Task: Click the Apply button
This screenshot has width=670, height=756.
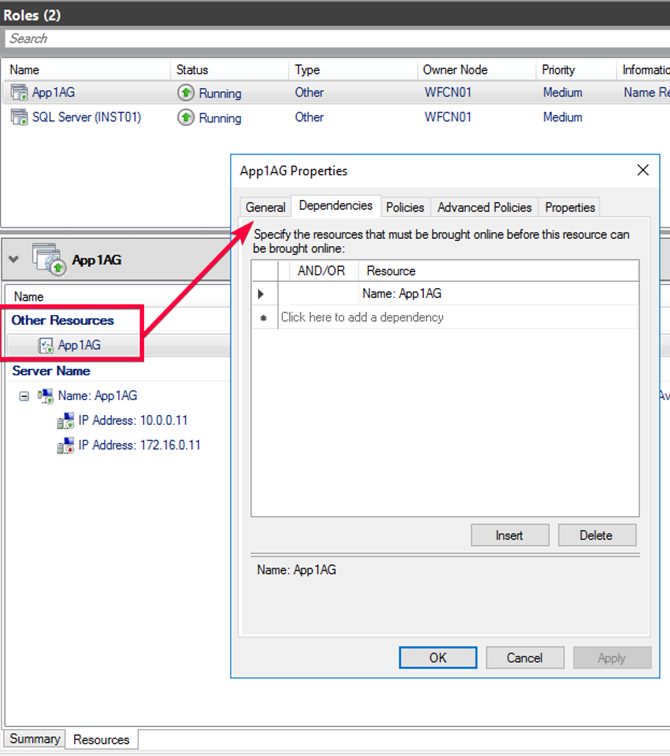Action: pos(612,658)
